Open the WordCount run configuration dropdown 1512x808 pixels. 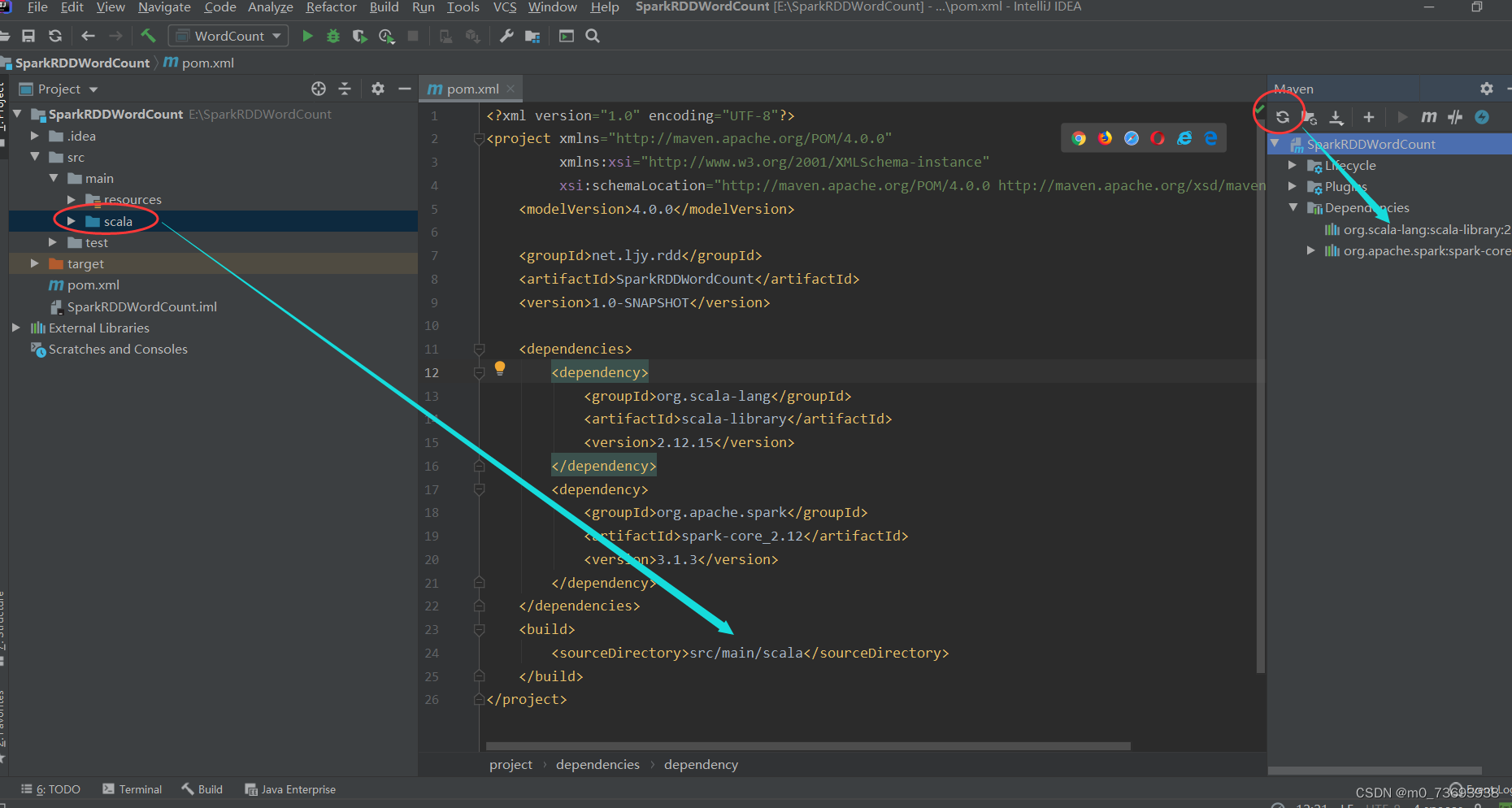point(228,36)
